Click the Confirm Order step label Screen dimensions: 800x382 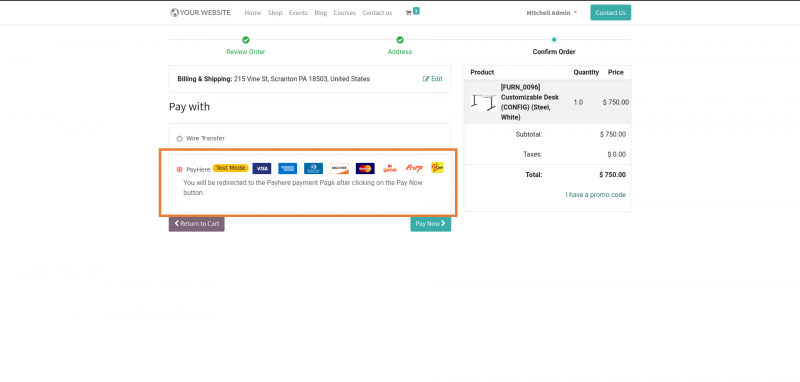(554, 52)
